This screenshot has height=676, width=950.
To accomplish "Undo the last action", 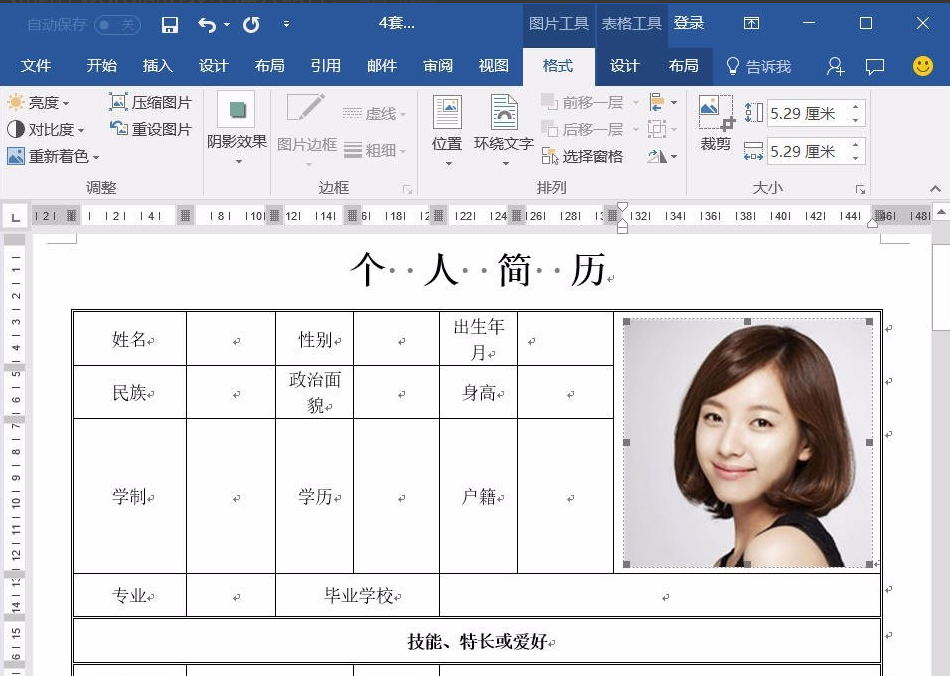I will [207, 25].
